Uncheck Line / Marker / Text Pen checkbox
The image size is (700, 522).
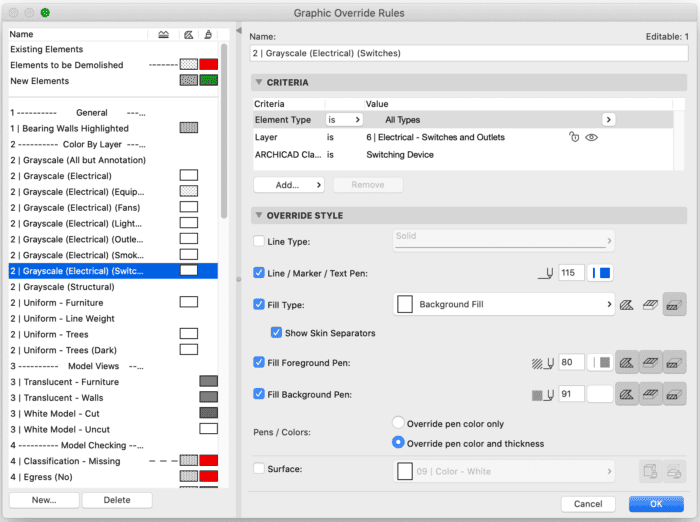tap(259, 273)
